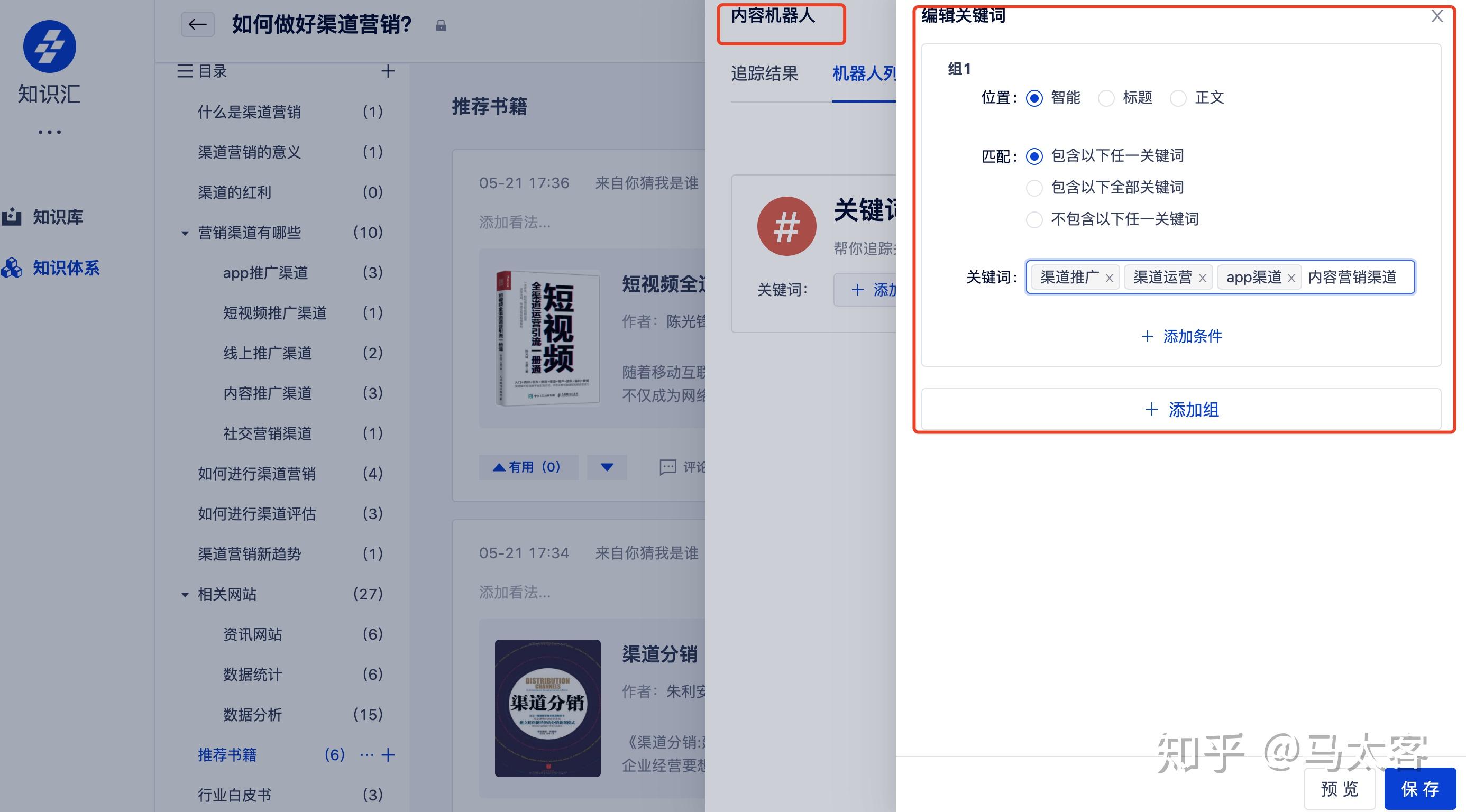Viewport: 1466px width, 812px height.
Task: Click the plus icon beside 目录
Action: click(x=388, y=71)
